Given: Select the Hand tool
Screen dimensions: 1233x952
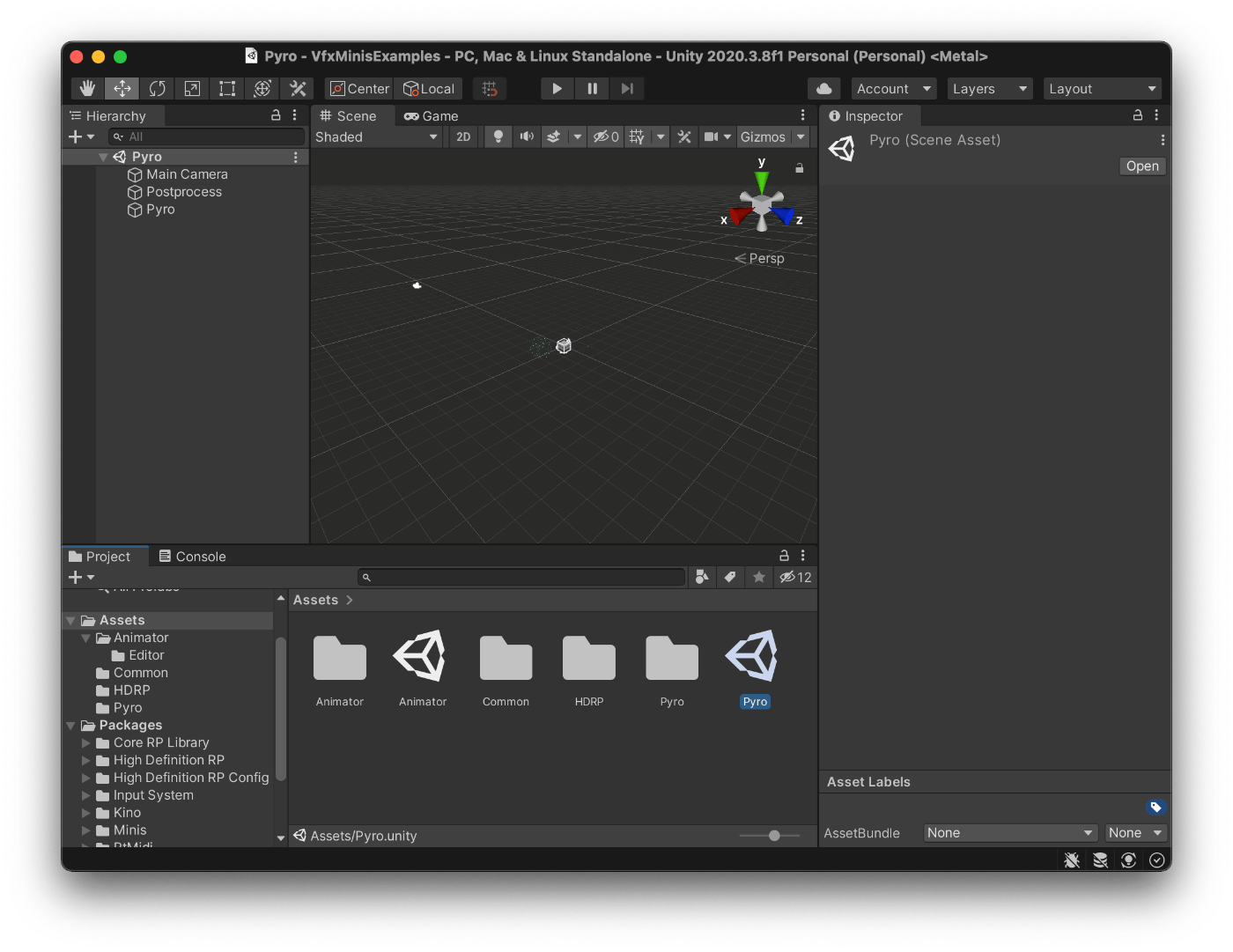Looking at the screenshot, I should [x=87, y=88].
